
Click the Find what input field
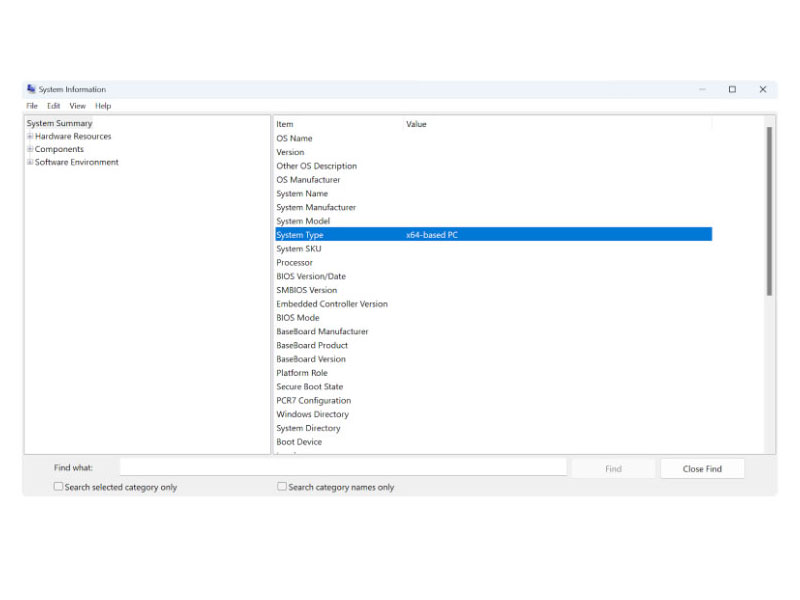tap(343, 467)
